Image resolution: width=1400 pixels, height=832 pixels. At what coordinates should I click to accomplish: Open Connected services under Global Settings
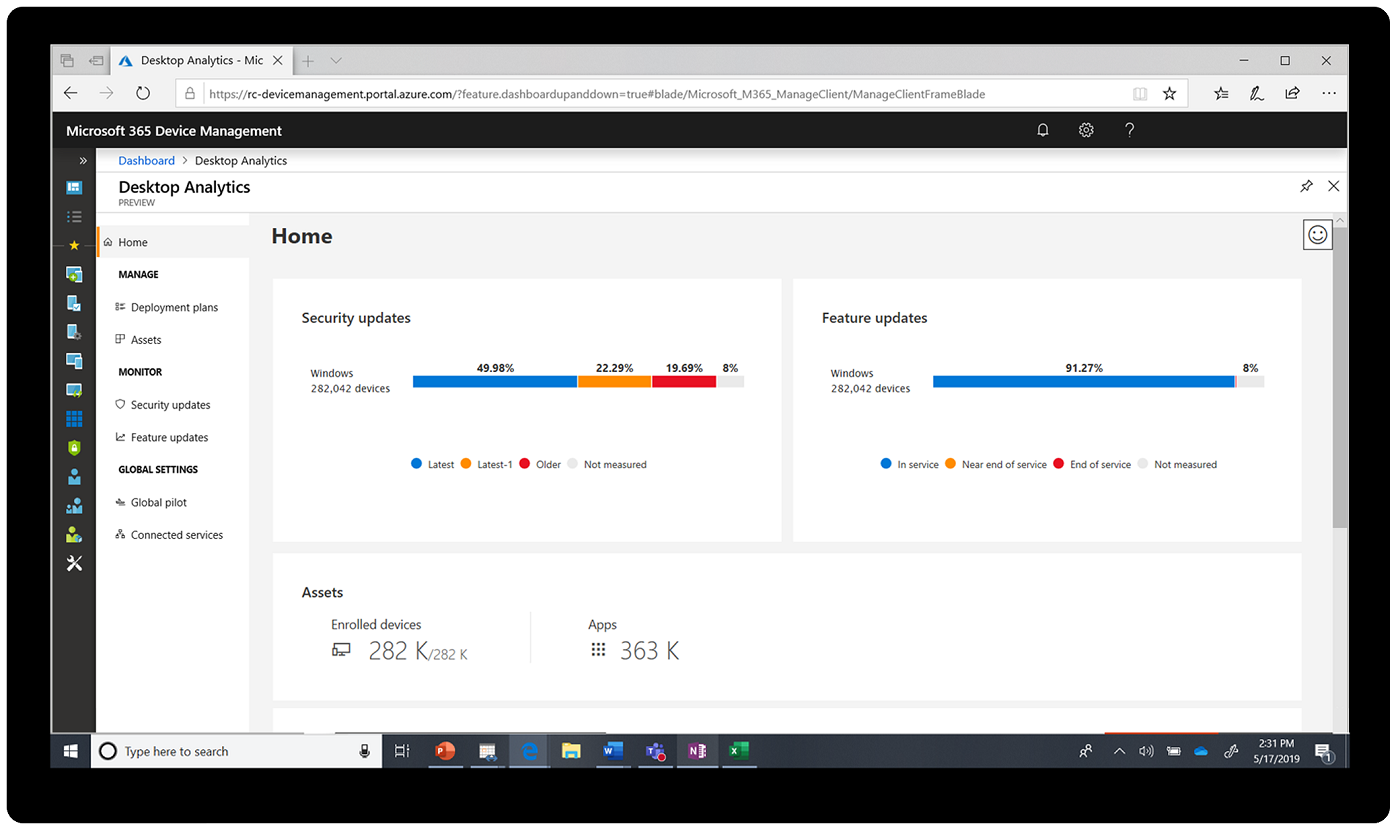(x=177, y=534)
